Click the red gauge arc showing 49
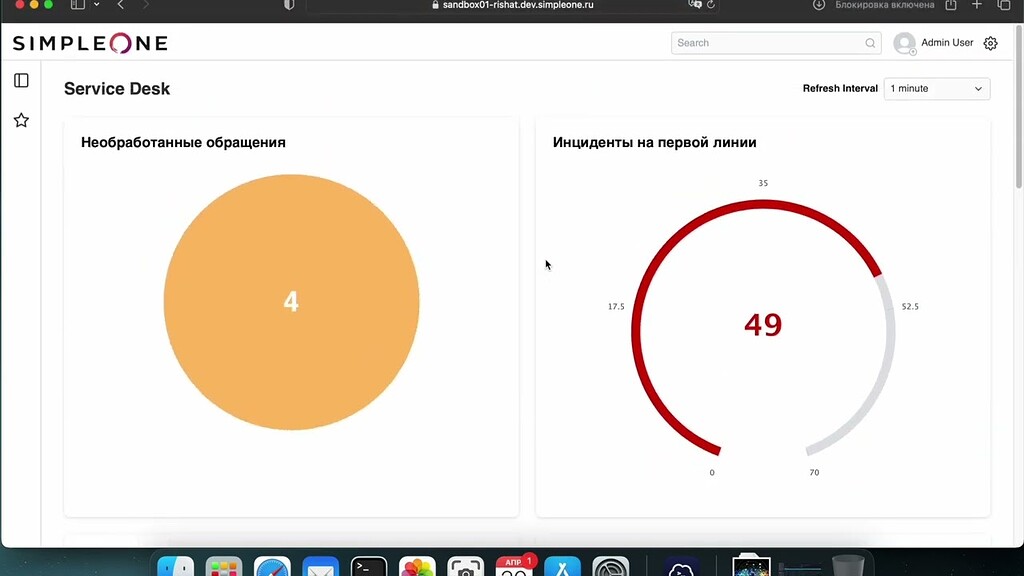 (763, 205)
